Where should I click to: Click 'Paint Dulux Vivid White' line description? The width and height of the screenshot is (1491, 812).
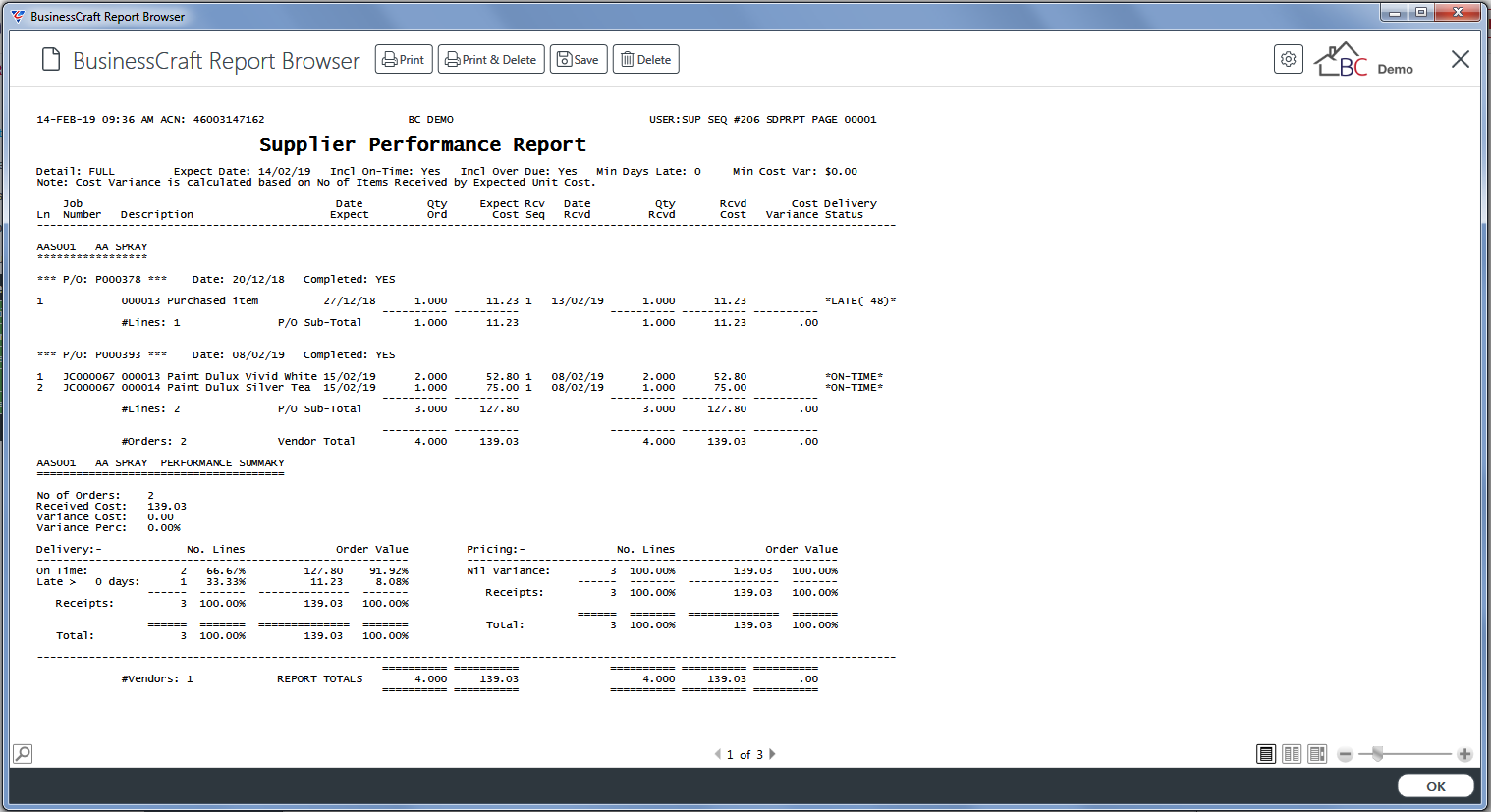click(242, 377)
